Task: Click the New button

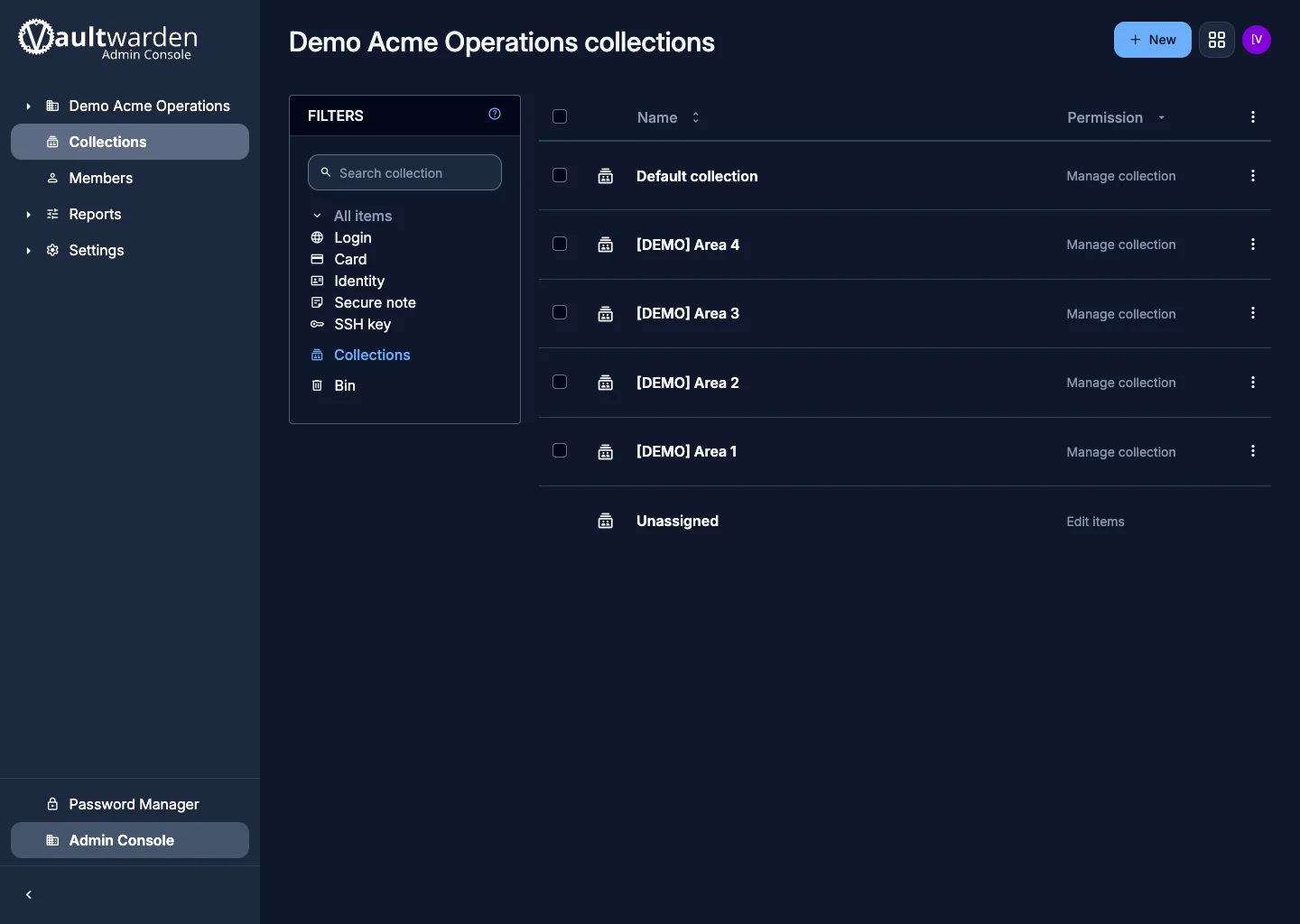Action: [x=1153, y=40]
